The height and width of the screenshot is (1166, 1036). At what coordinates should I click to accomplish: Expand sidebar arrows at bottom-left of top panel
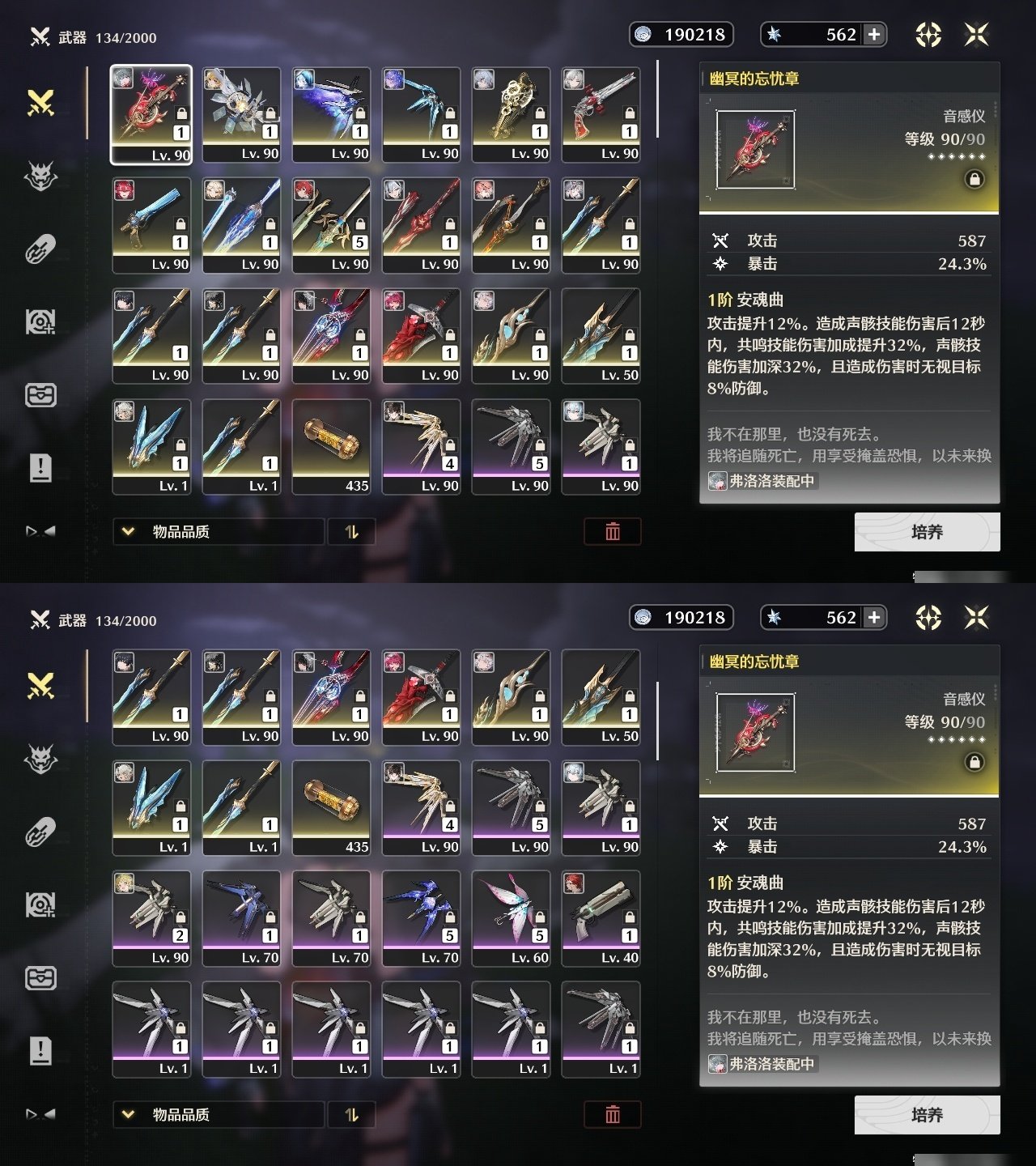pos(40,531)
